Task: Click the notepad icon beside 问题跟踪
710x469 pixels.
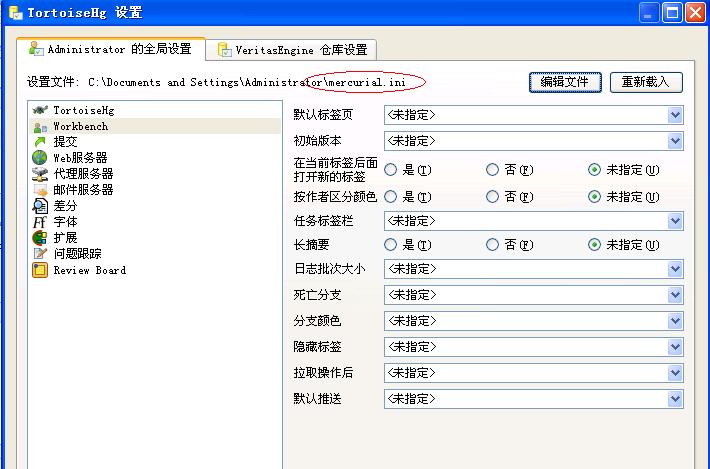Action: (x=40, y=254)
